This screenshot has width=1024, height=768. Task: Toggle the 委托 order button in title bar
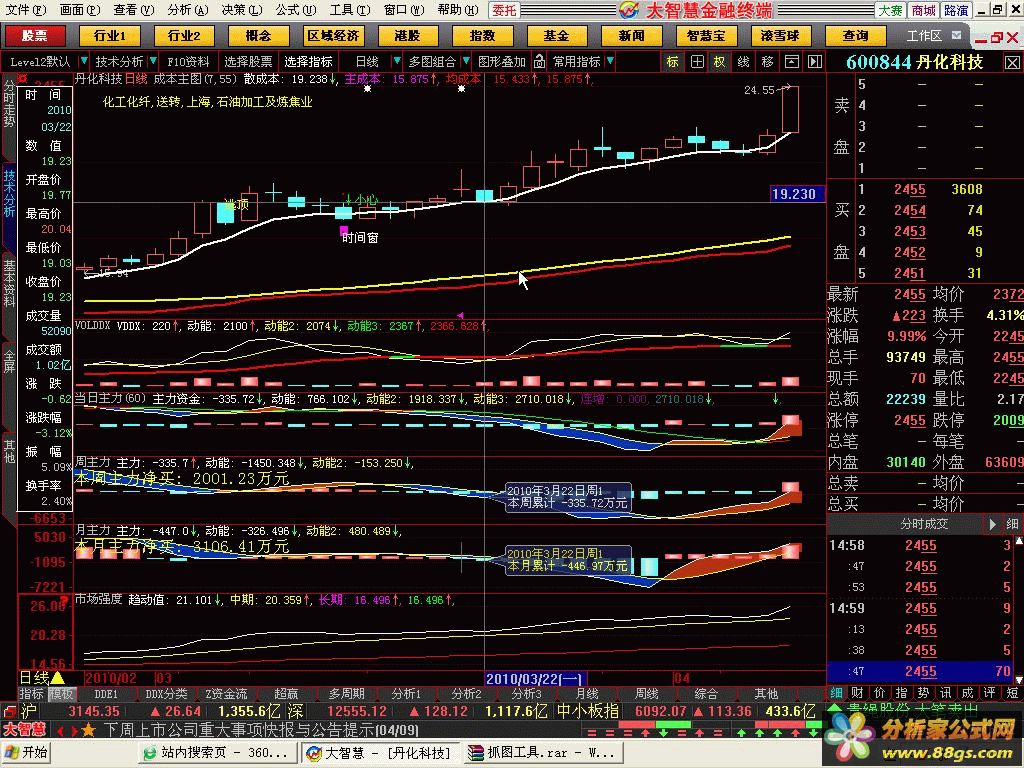[x=504, y=10]
